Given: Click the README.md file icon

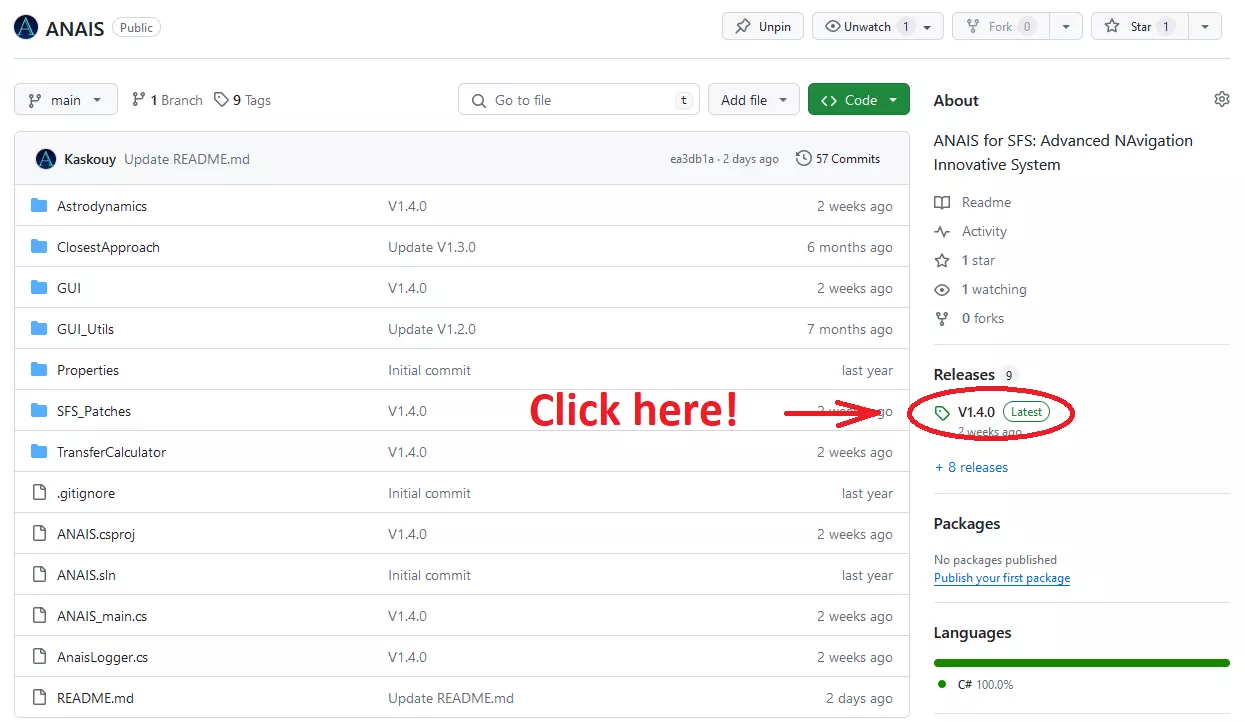Looking at the screenshot, I should click(39, 698).
